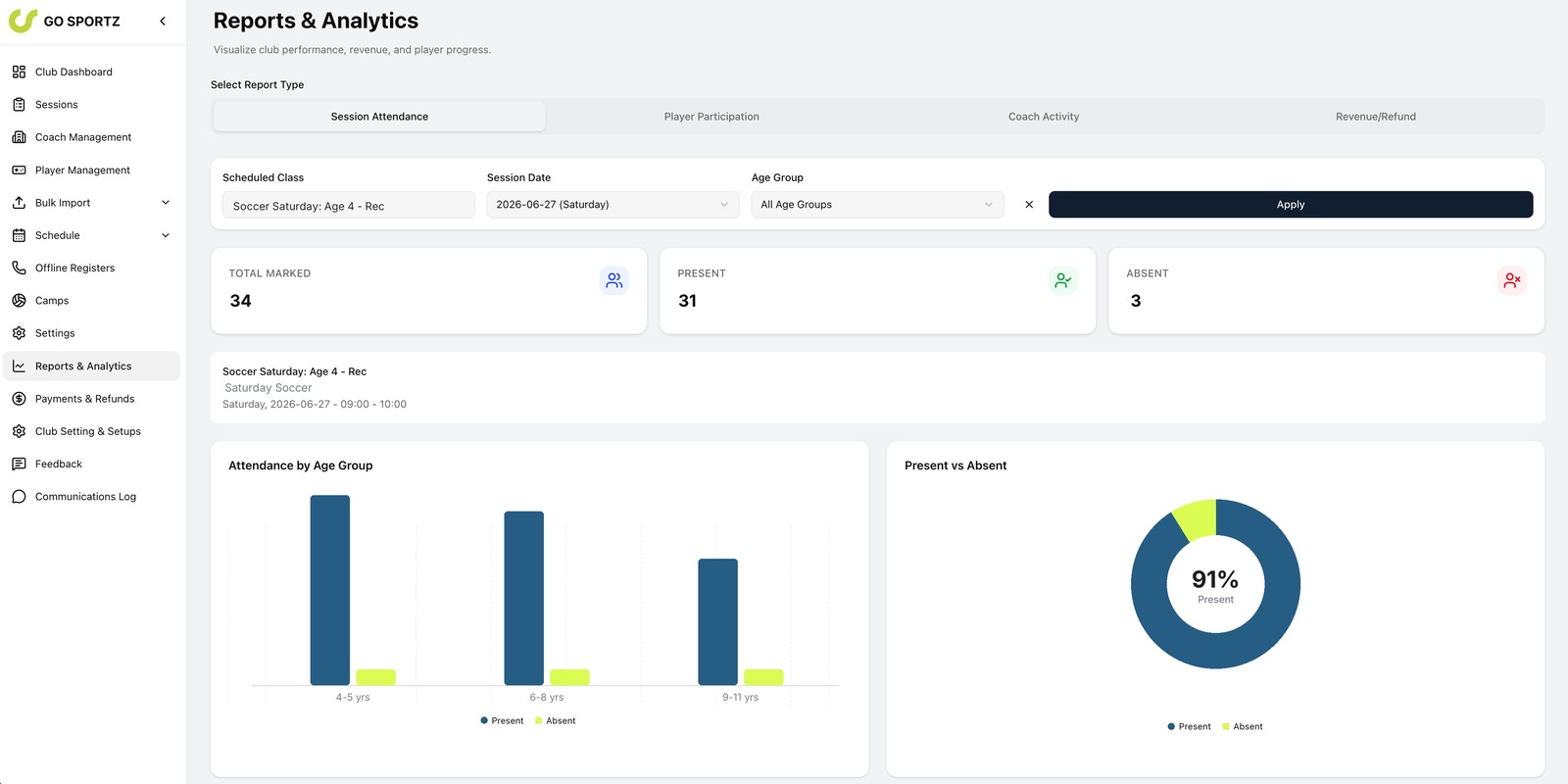This screenshot has width=1568, height=784.
Task: Click the Payments & Refunds dollar icon
Action: click(x=19, y=399)
